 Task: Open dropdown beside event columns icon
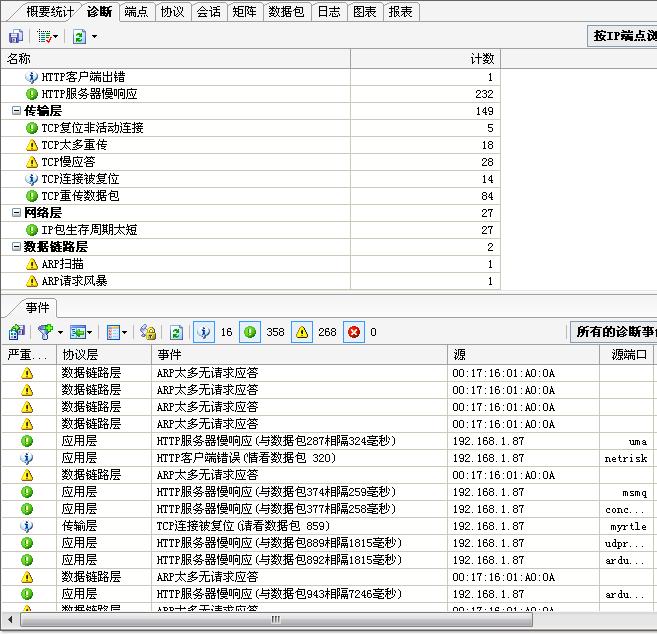(x=124, y=333)
